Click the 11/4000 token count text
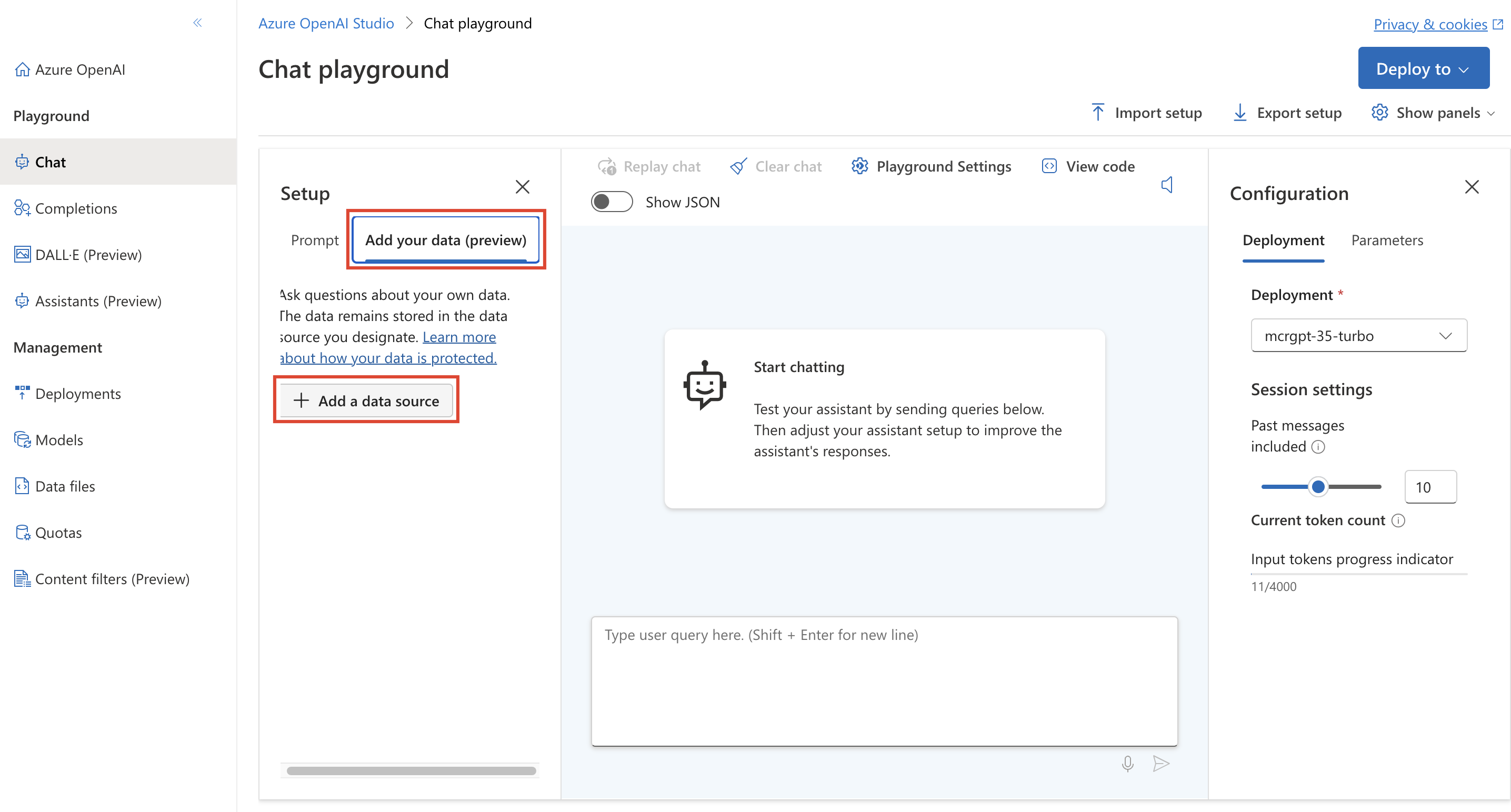Screen dimensions: 1511x812 coord(1274,586)
